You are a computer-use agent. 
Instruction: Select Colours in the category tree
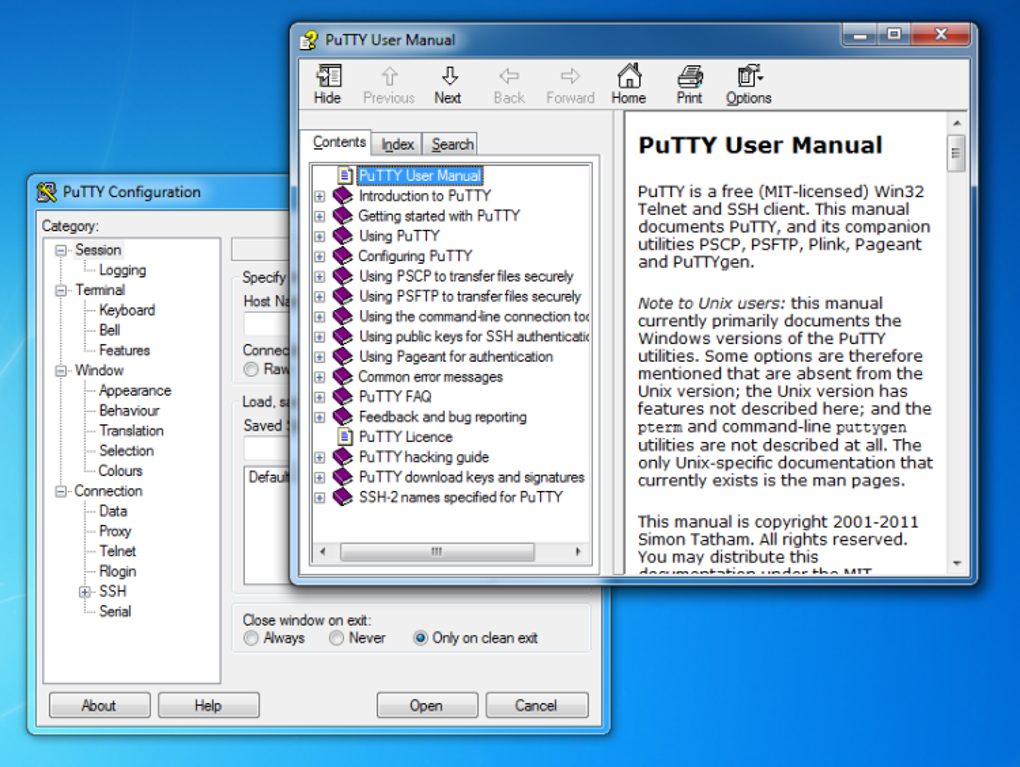(120, 470)
